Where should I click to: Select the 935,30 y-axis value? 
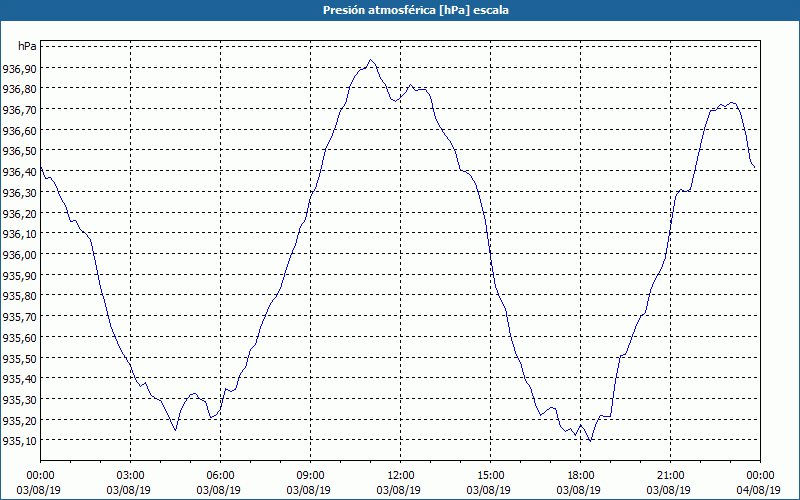tap(19, 399)
